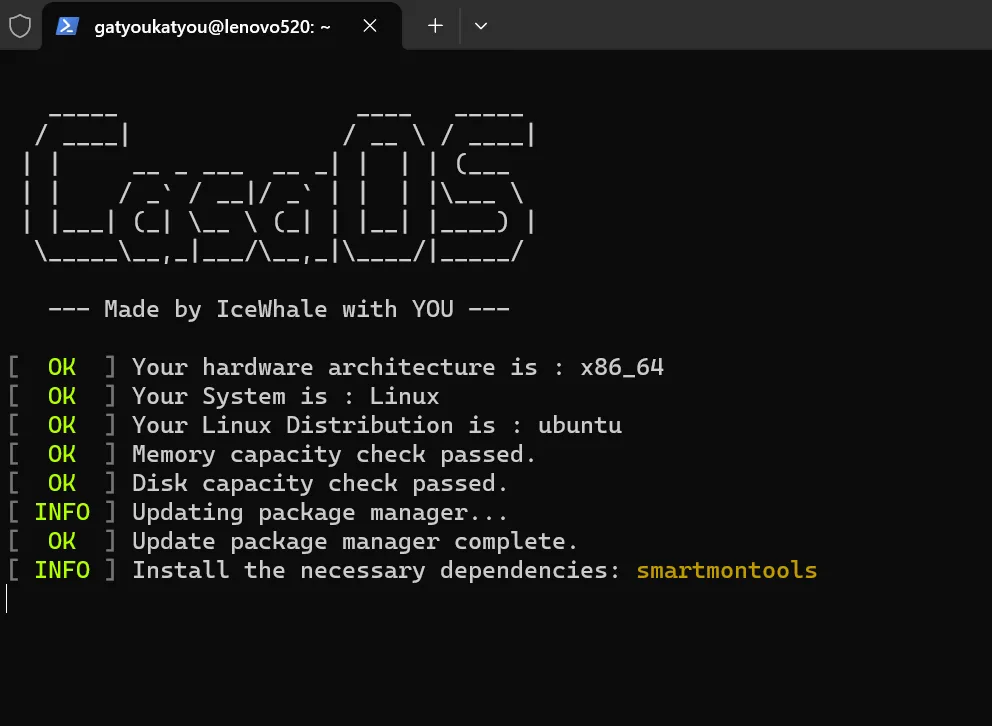Click the CasaOS ASCII art logo
Screen dimensions: 992x726
(279, 189)
